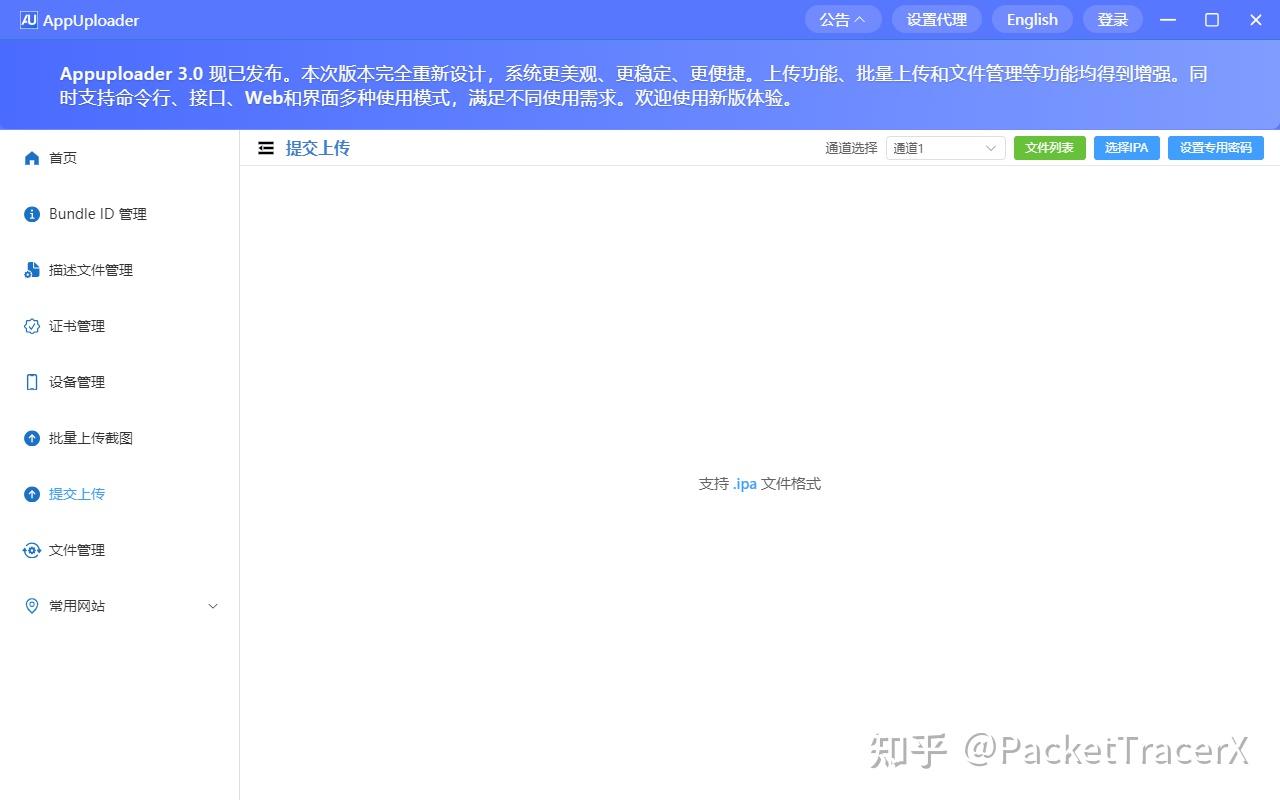Click the home icon beside 首页
Screen dimensions: 1280x800
click(x=32, y=158)
